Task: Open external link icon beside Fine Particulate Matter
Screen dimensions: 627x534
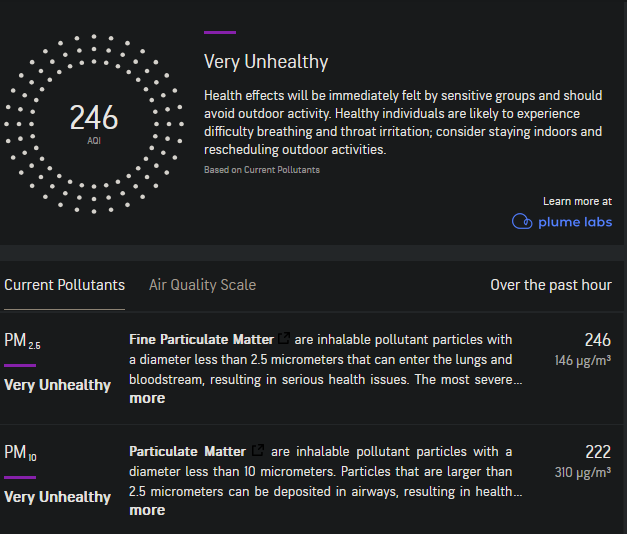Action: [283, 340]
